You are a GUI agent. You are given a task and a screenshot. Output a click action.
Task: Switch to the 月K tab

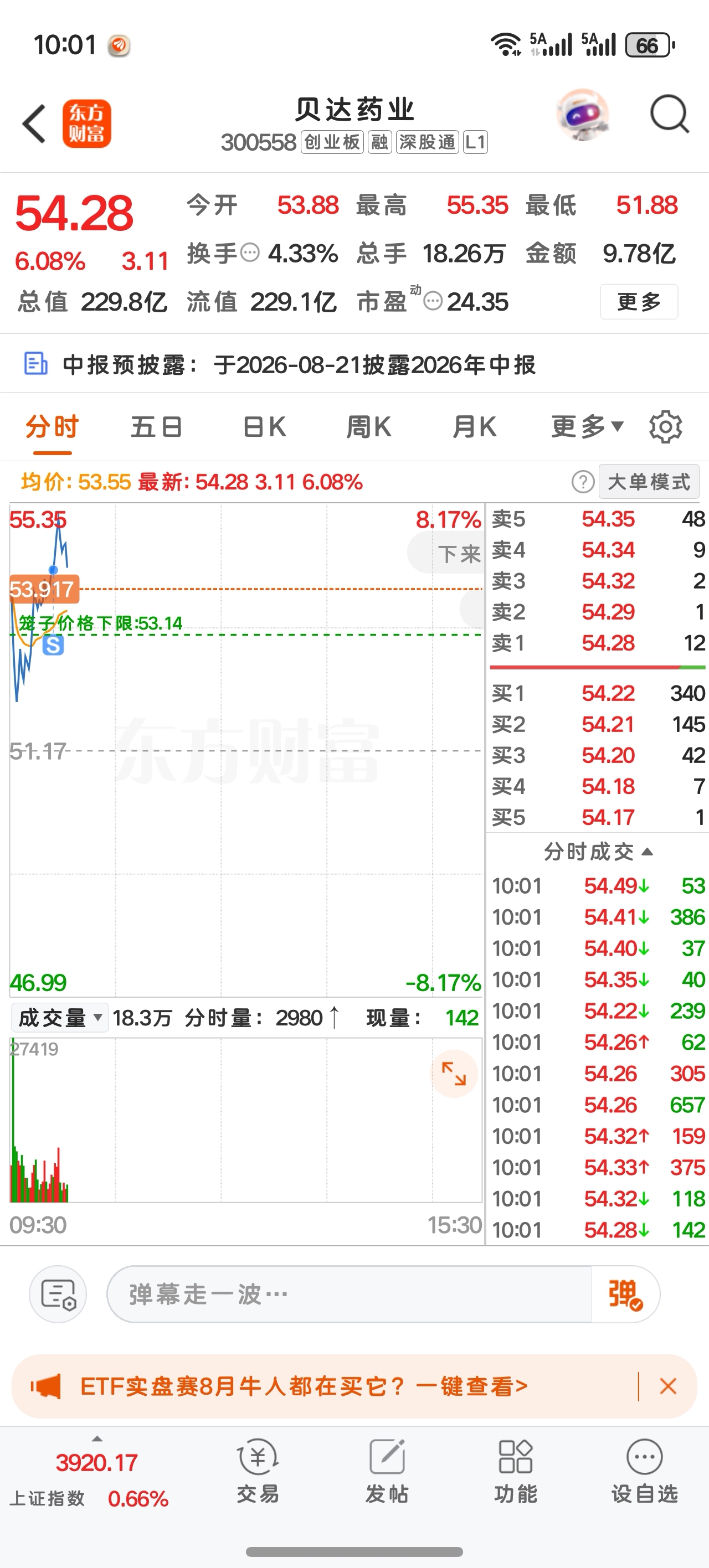point(475,427)
